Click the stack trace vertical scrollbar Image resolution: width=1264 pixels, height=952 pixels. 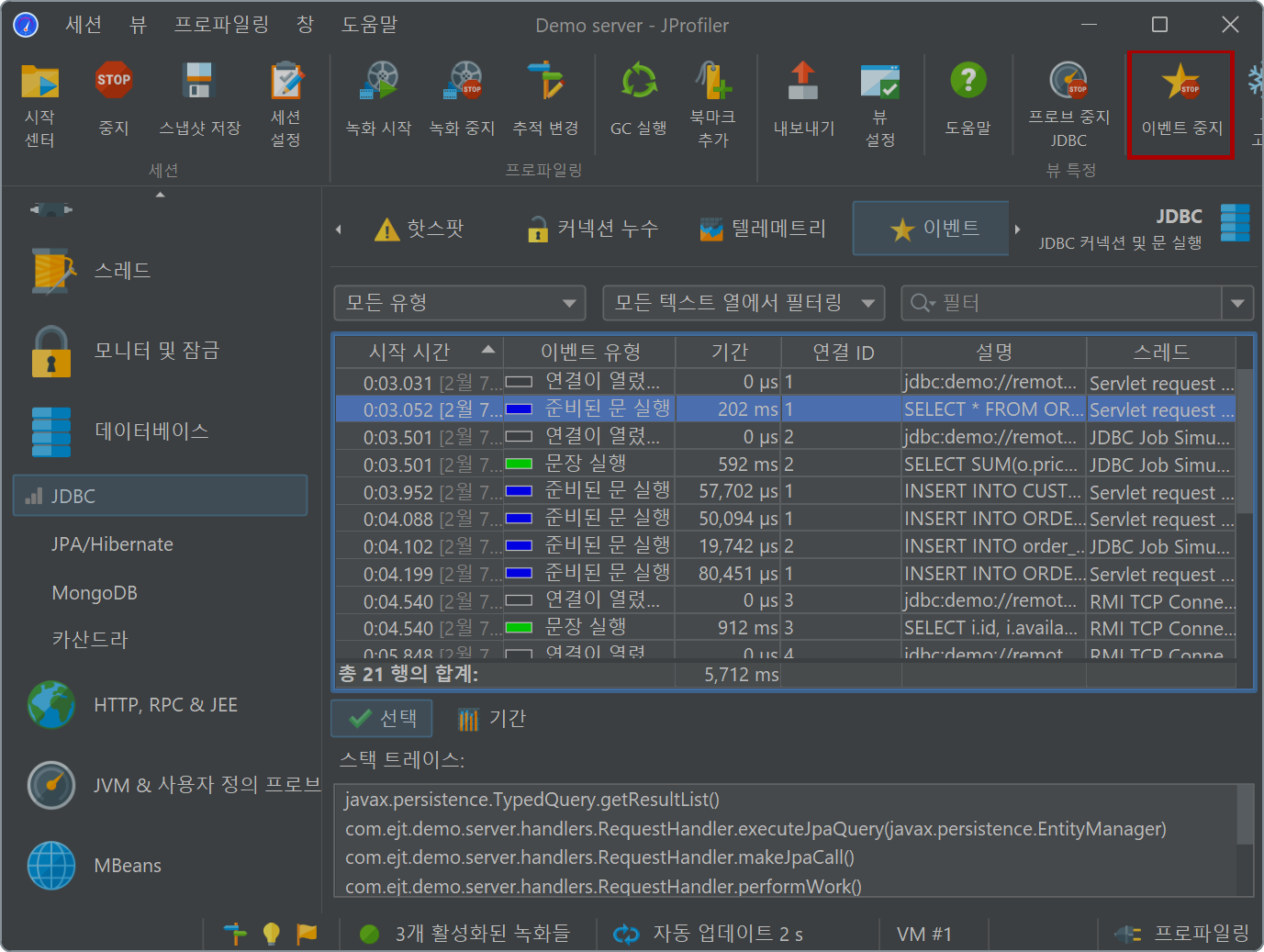[x=1245, y=815]
